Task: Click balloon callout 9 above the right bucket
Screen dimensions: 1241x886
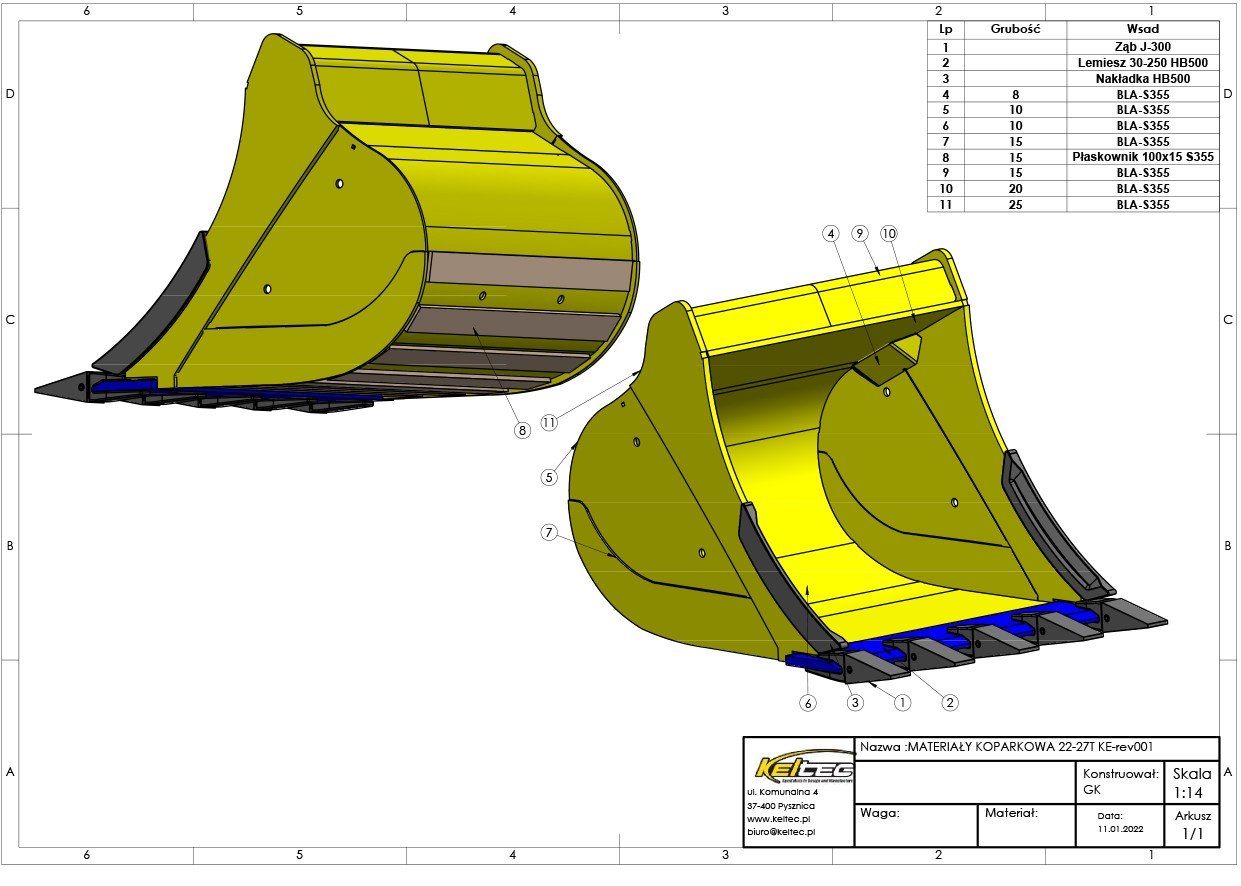Action: (x=859, y=233)
